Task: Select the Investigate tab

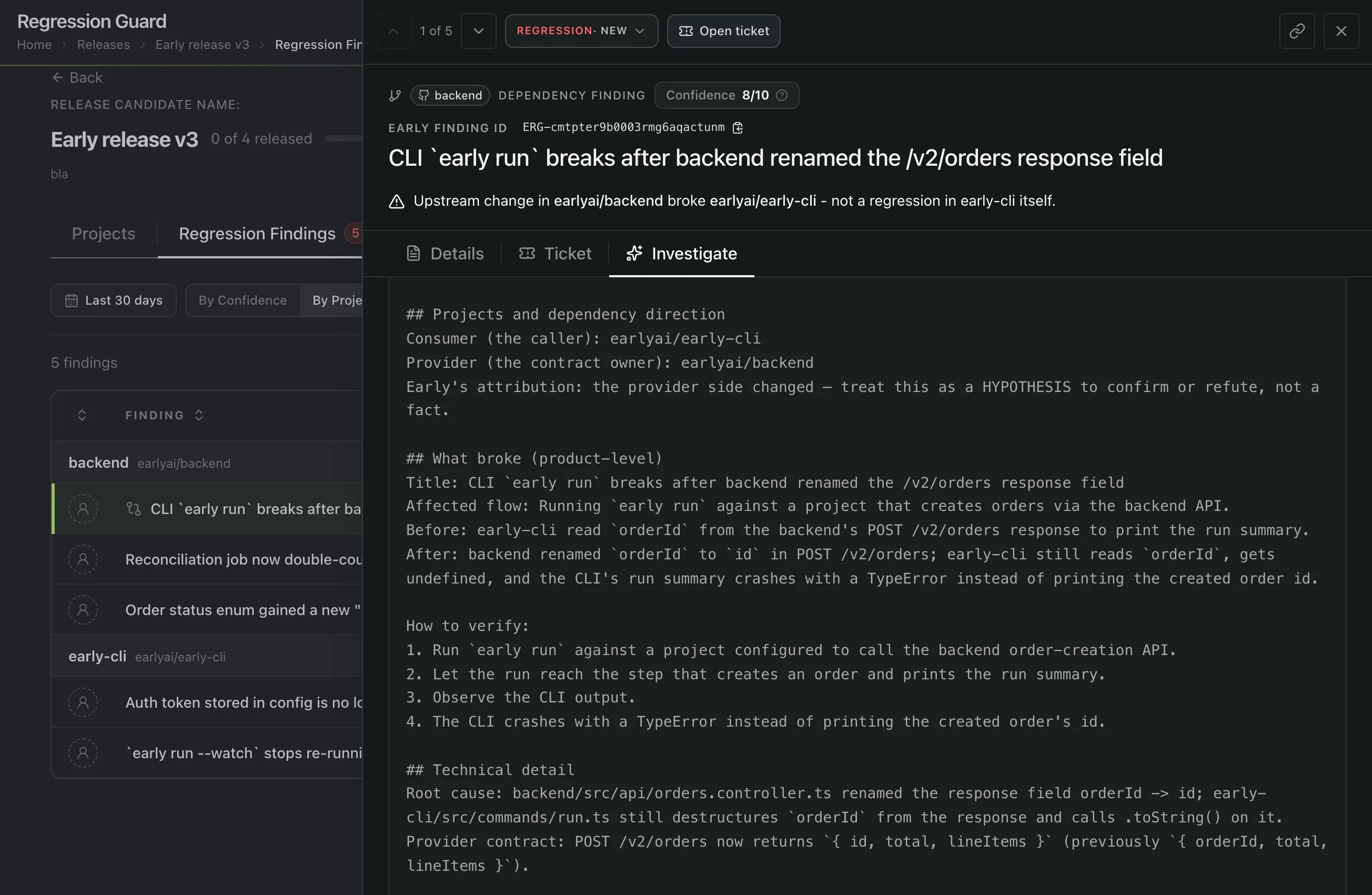Action: (x=681, y=254)
